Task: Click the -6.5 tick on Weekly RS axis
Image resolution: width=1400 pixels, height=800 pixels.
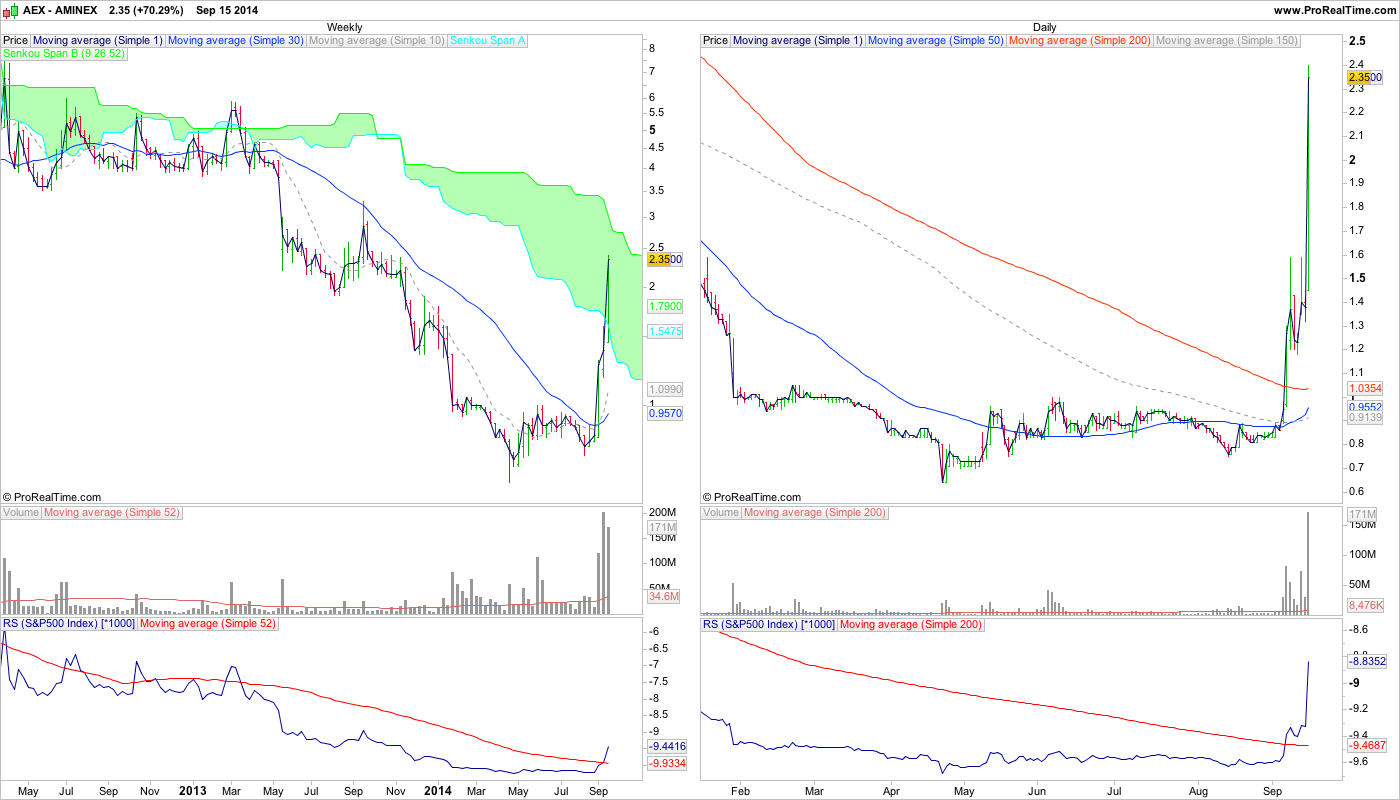Action: [660, 648]
